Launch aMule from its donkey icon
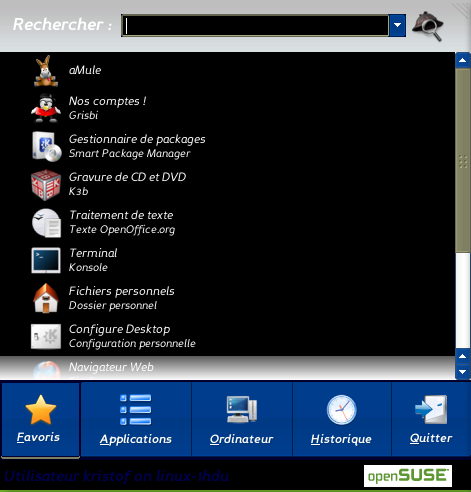This screenshot has height=492, width=471. 46,71
